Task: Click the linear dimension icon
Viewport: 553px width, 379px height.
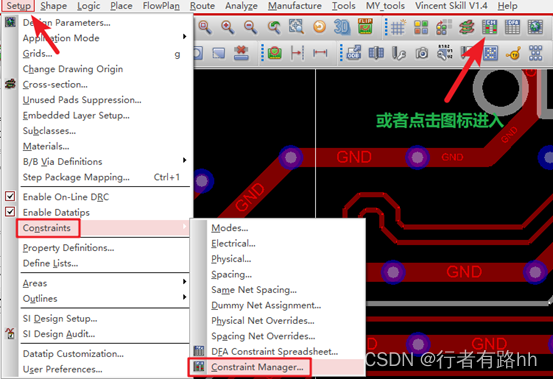Action: point(320,53)
